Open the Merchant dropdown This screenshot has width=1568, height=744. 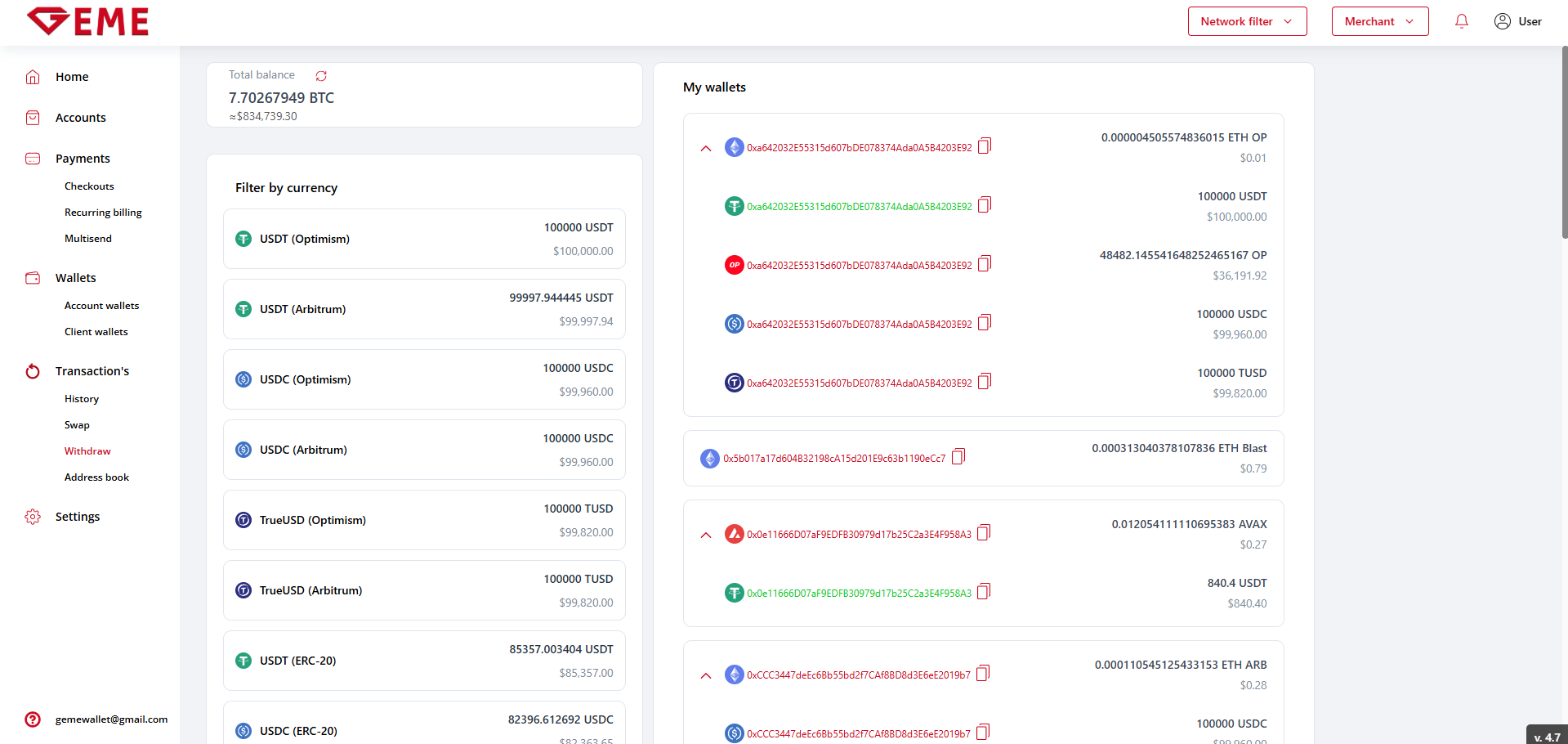[1379, 21]
